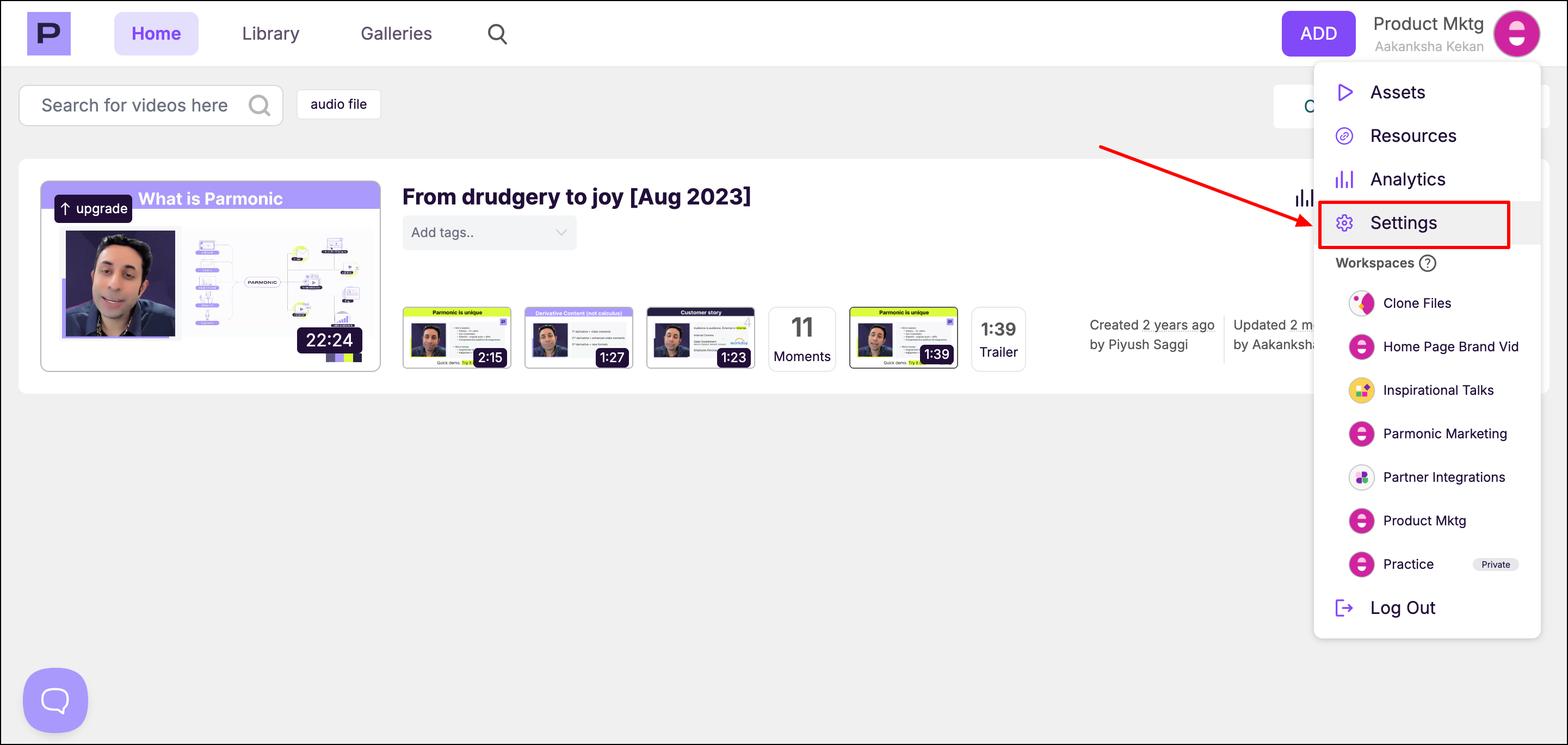Image resolution: width=1568 pixels, height=745 pixels.
Task: Open Resources from the profile menu
Action: 1412,136
